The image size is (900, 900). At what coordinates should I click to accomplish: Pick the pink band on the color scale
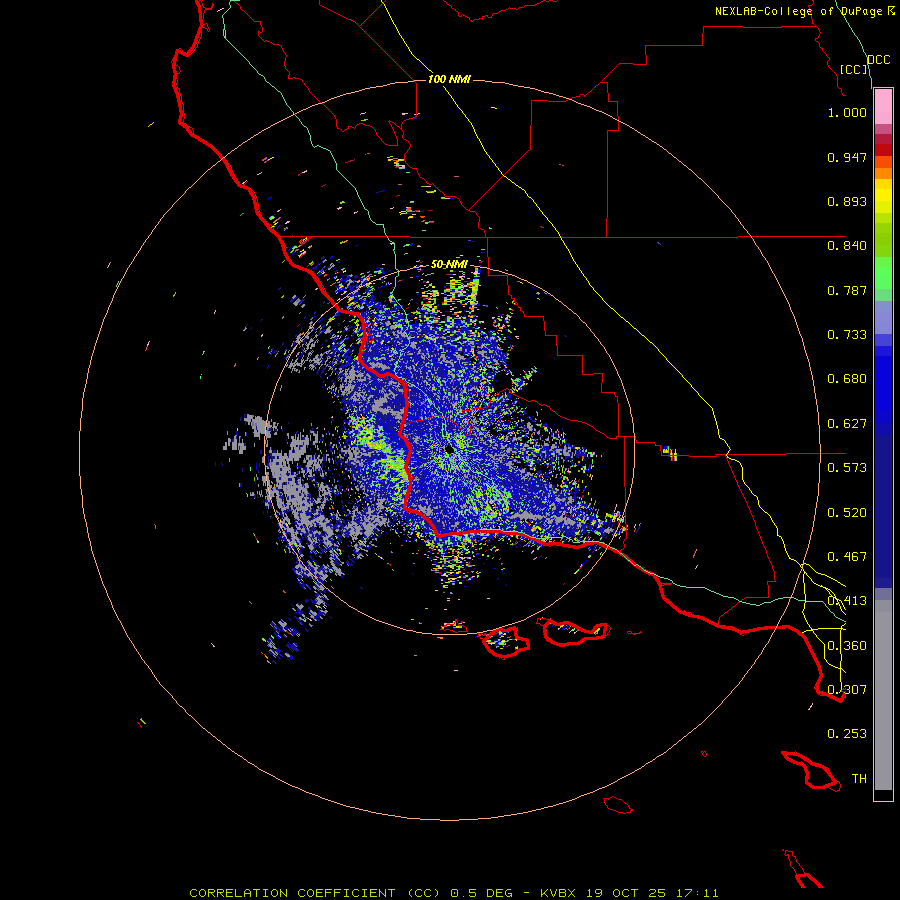(x=883, y=107)
